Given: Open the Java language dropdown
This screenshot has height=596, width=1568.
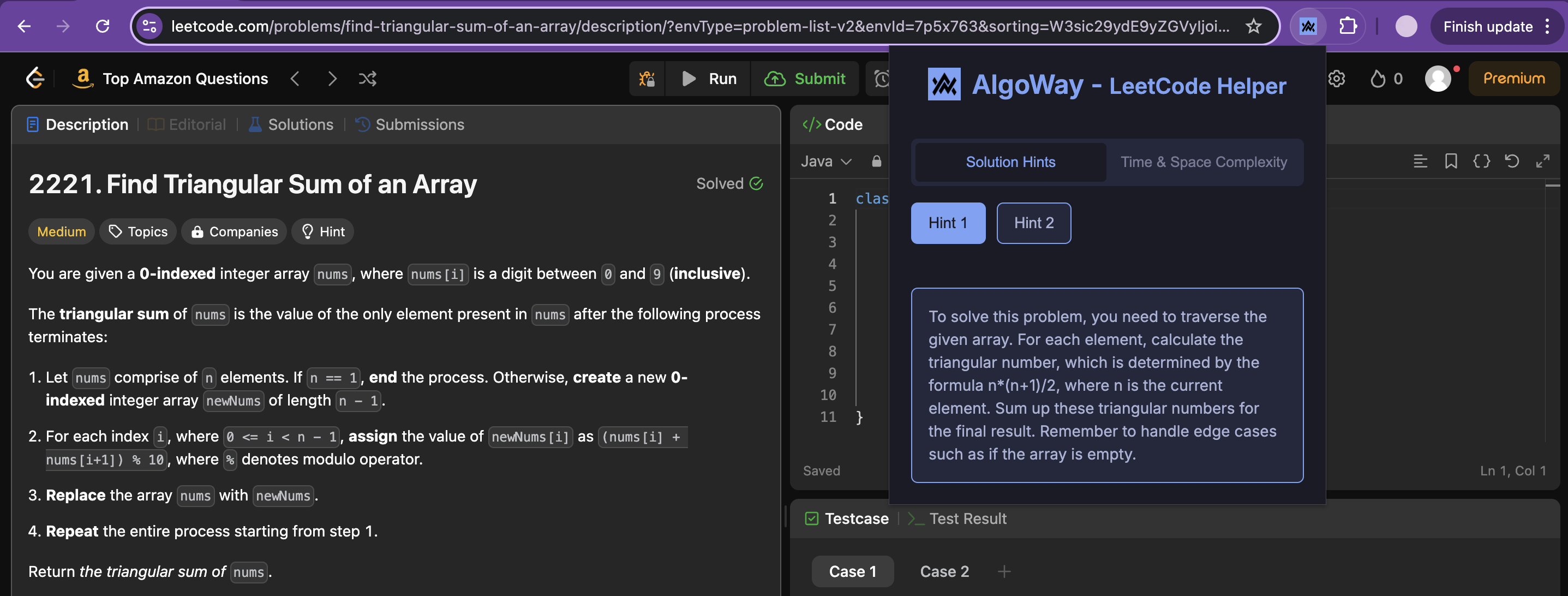Looking at the screenshot, I should click(825, 162).
